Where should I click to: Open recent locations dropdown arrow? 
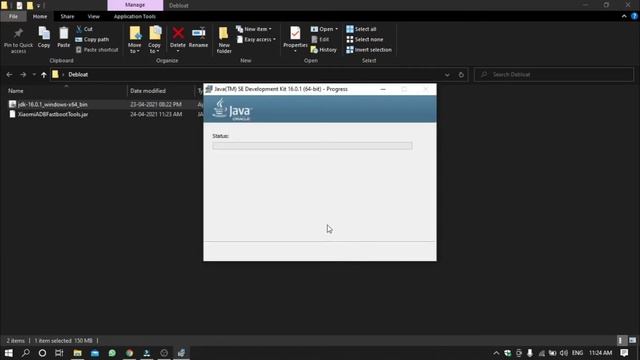(34, 75)
